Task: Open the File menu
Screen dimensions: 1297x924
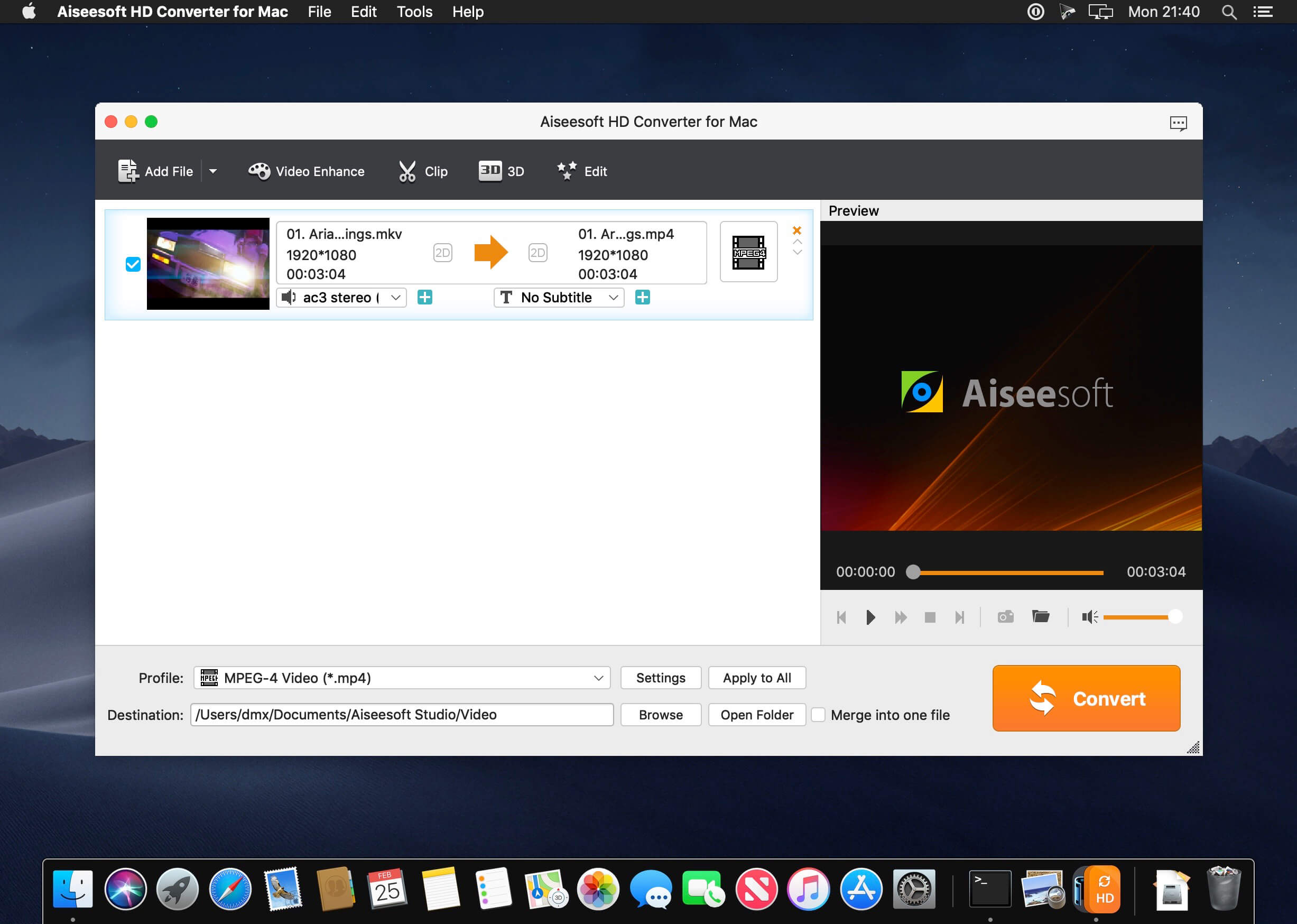Action: click(x=319, y=12)
